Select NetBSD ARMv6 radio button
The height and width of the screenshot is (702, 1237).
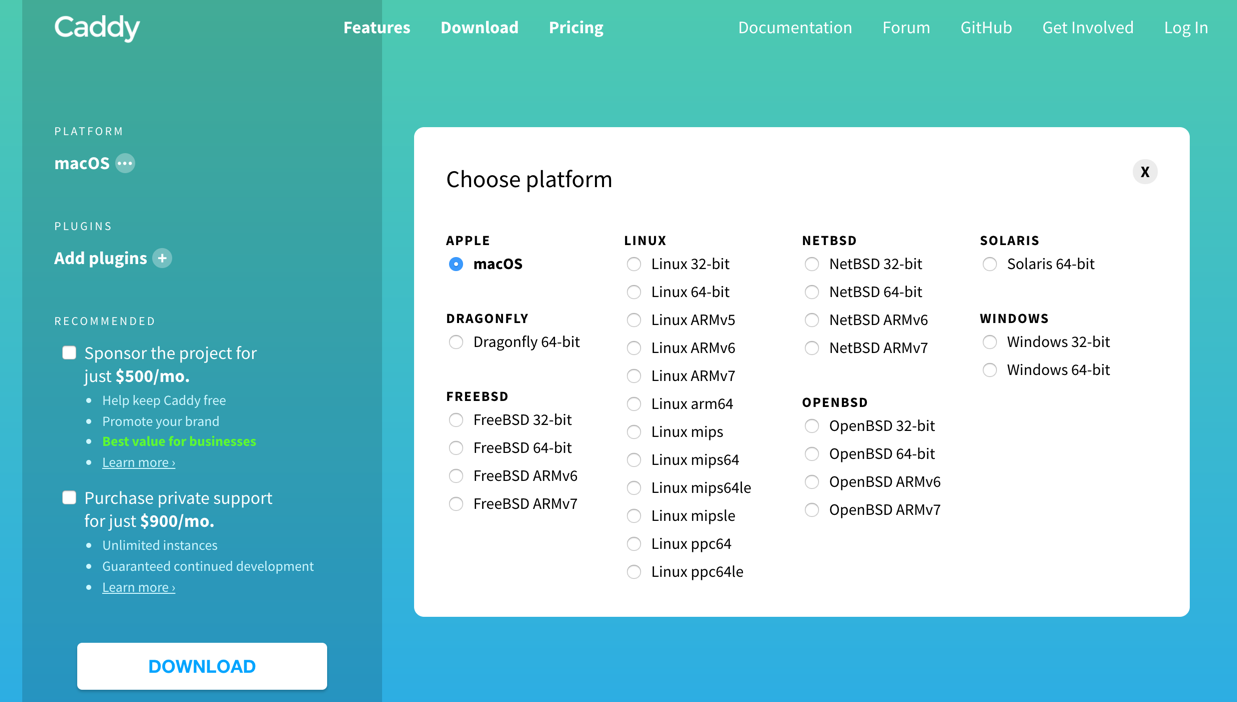[812, 320]
